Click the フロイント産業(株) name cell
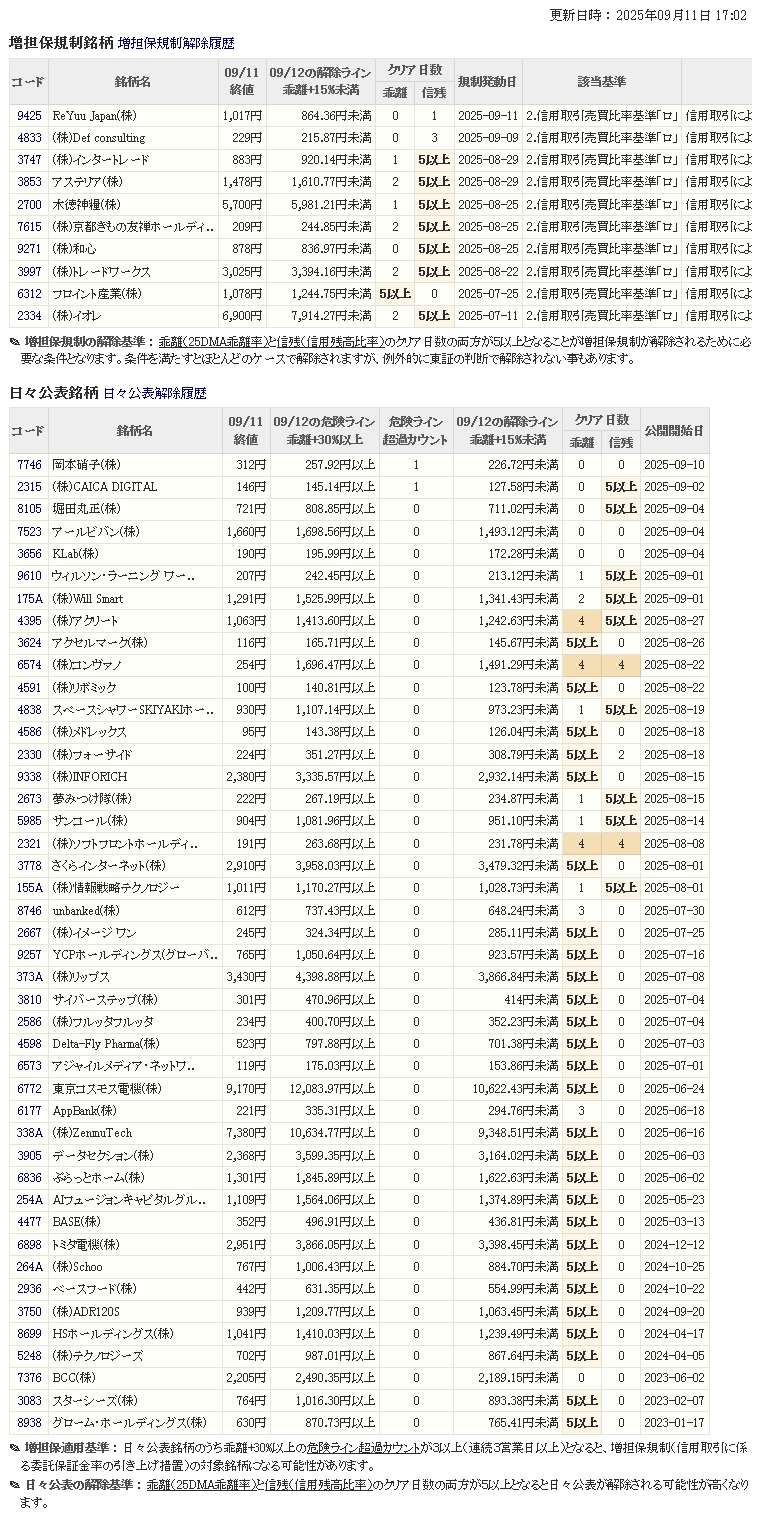This screenshot has height=1517, width=760. pyautogui.click(x=133, y=294)
